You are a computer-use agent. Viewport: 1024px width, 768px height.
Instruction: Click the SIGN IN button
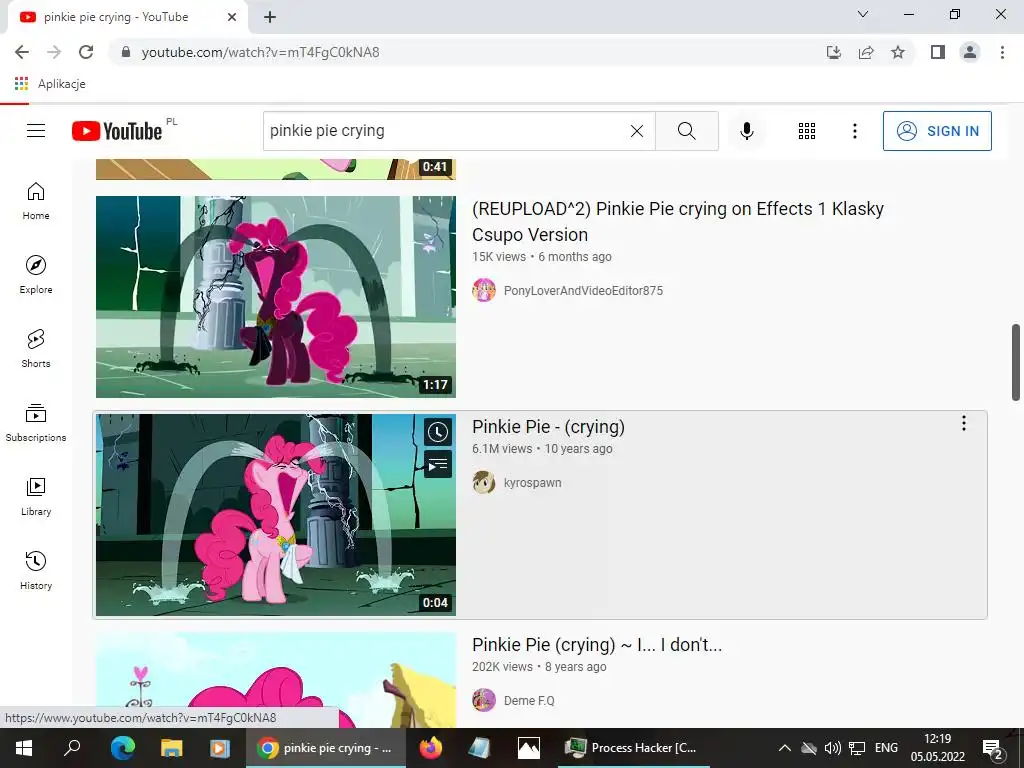click(x=936, y=131)
